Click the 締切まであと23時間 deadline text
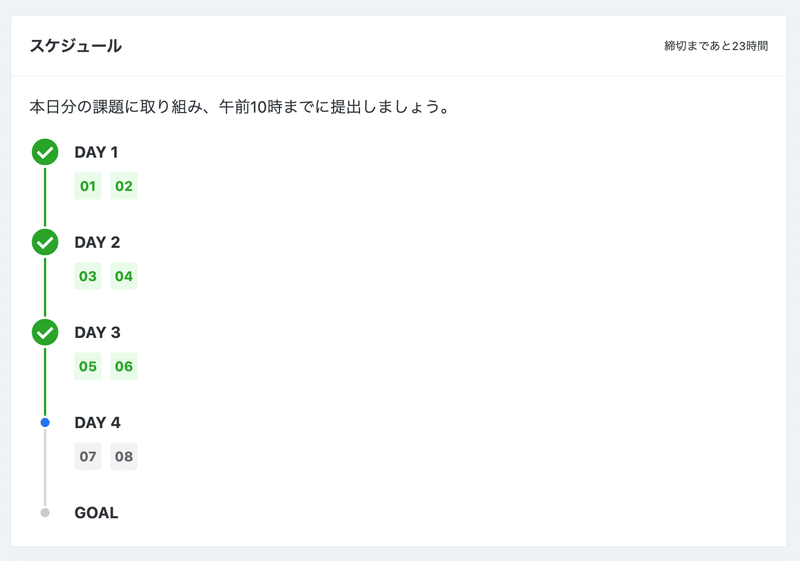This screenshot has height=561, width=800. [716, 46]
